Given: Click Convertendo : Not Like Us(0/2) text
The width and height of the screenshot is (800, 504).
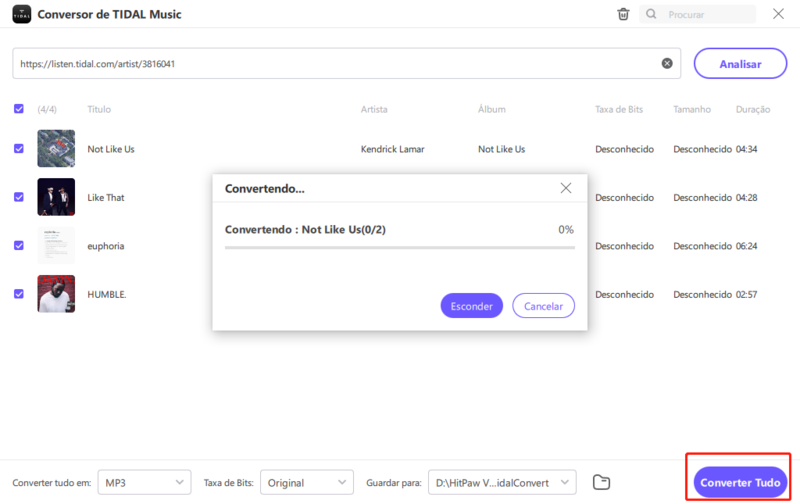Looking at the screenshot, I should tap(305, 230).
